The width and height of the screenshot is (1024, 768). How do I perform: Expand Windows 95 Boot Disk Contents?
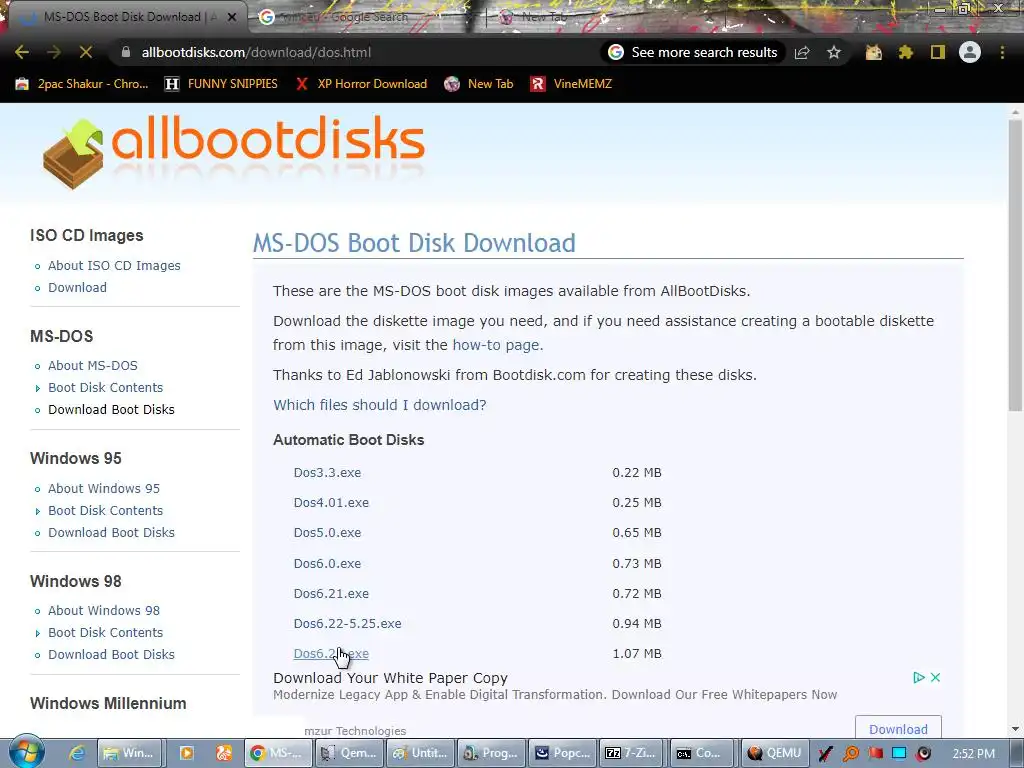click(105, 510)
